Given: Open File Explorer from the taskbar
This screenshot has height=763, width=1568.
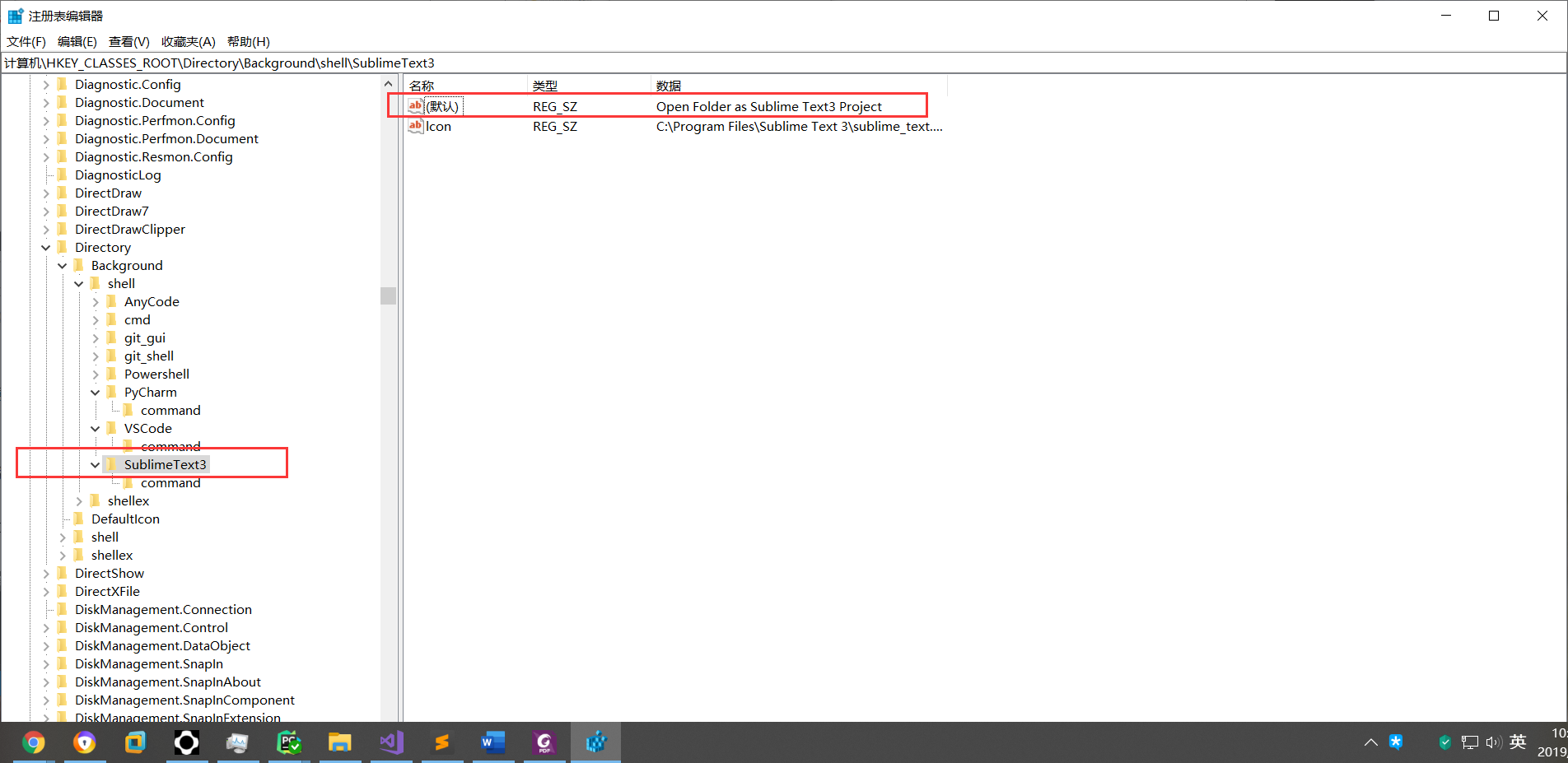Looking at the screenshot, I should tap(339, 743).
